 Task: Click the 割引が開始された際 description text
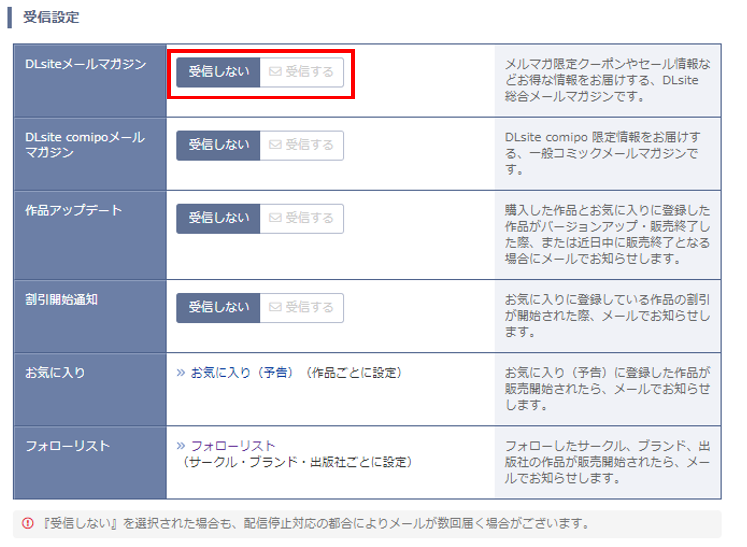click(607, 315)
